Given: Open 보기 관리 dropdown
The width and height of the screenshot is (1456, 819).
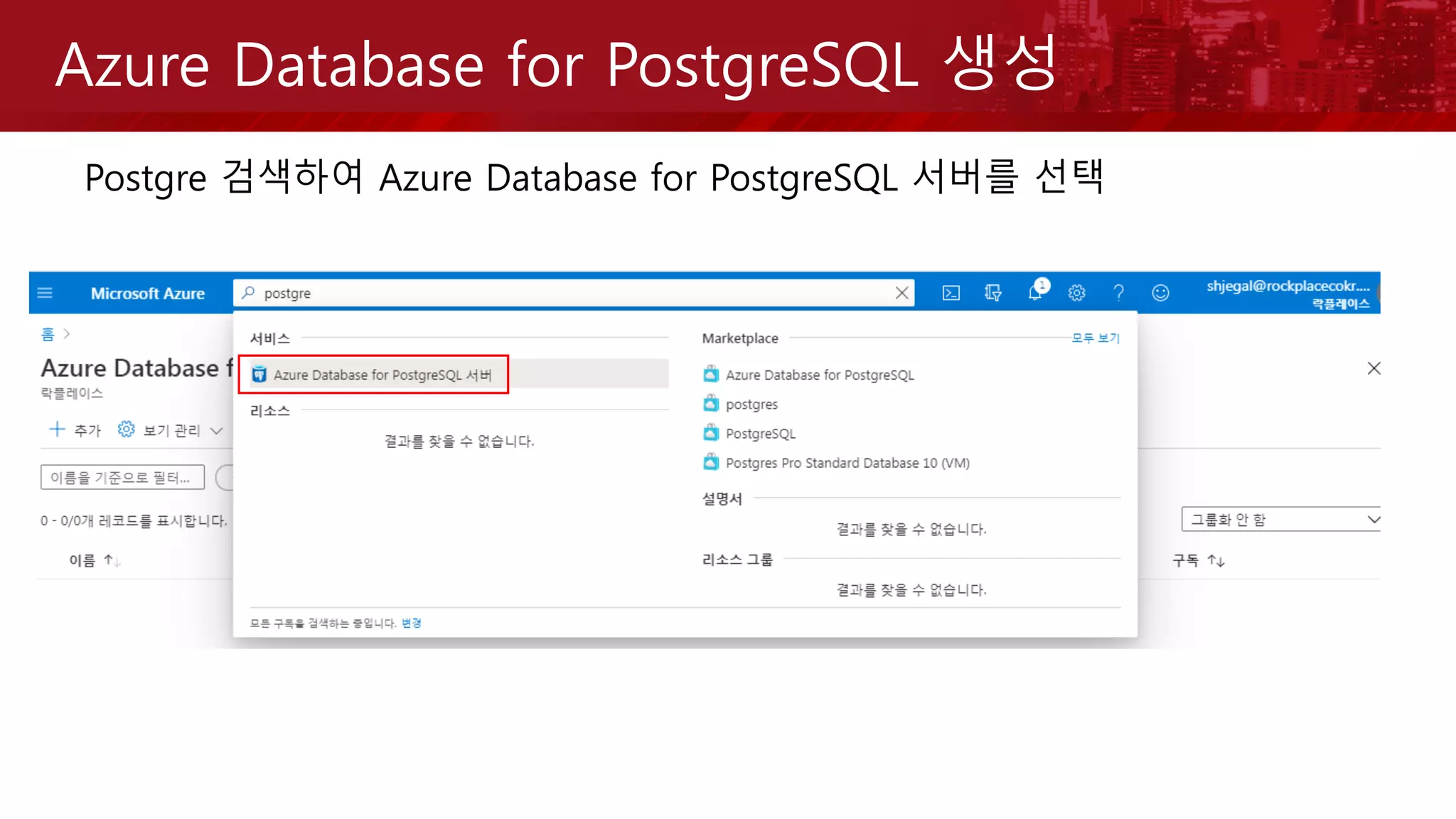Looking at the screenshot, I should [x=171, y=430].
